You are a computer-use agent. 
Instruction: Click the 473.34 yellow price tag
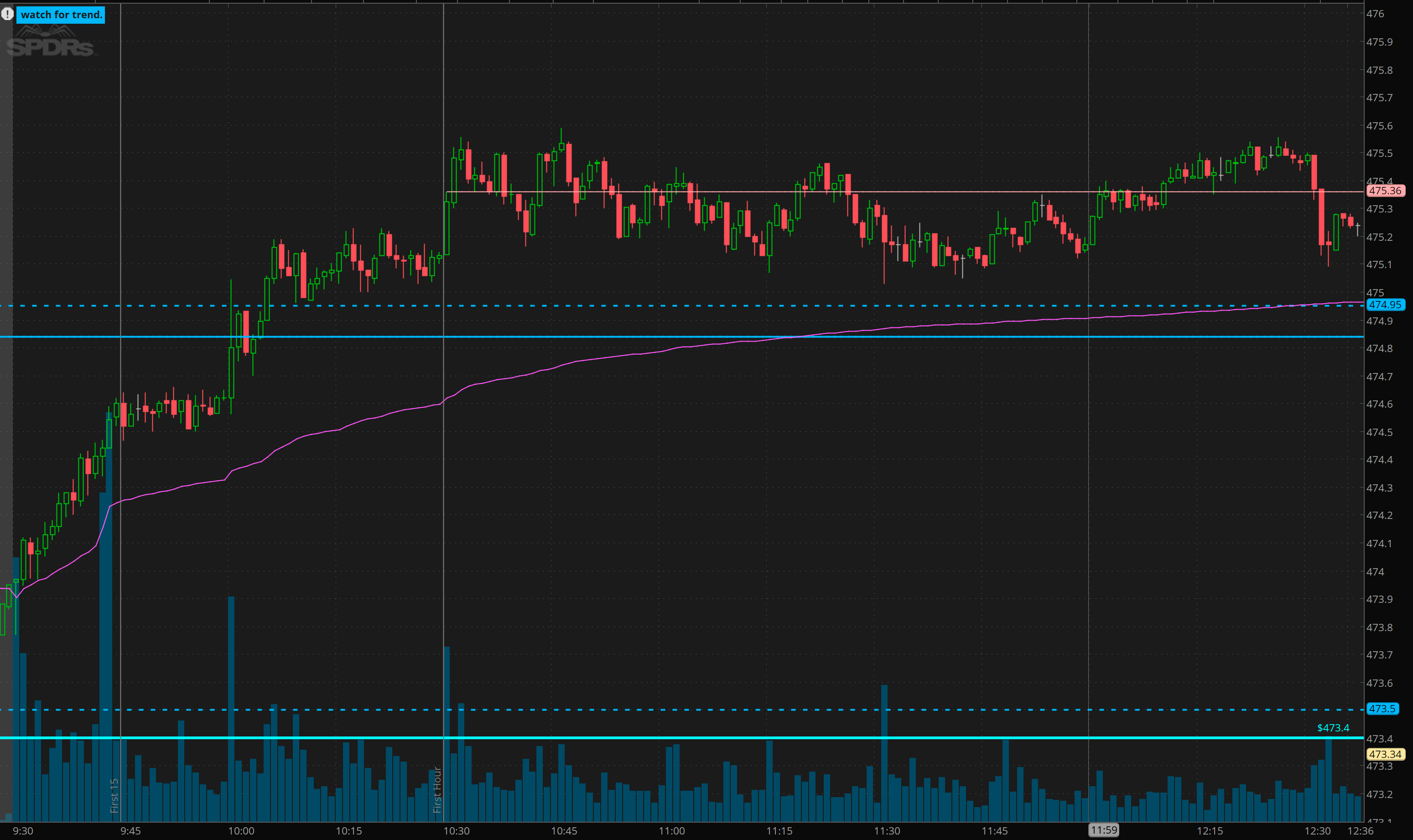click(1385, 754)
